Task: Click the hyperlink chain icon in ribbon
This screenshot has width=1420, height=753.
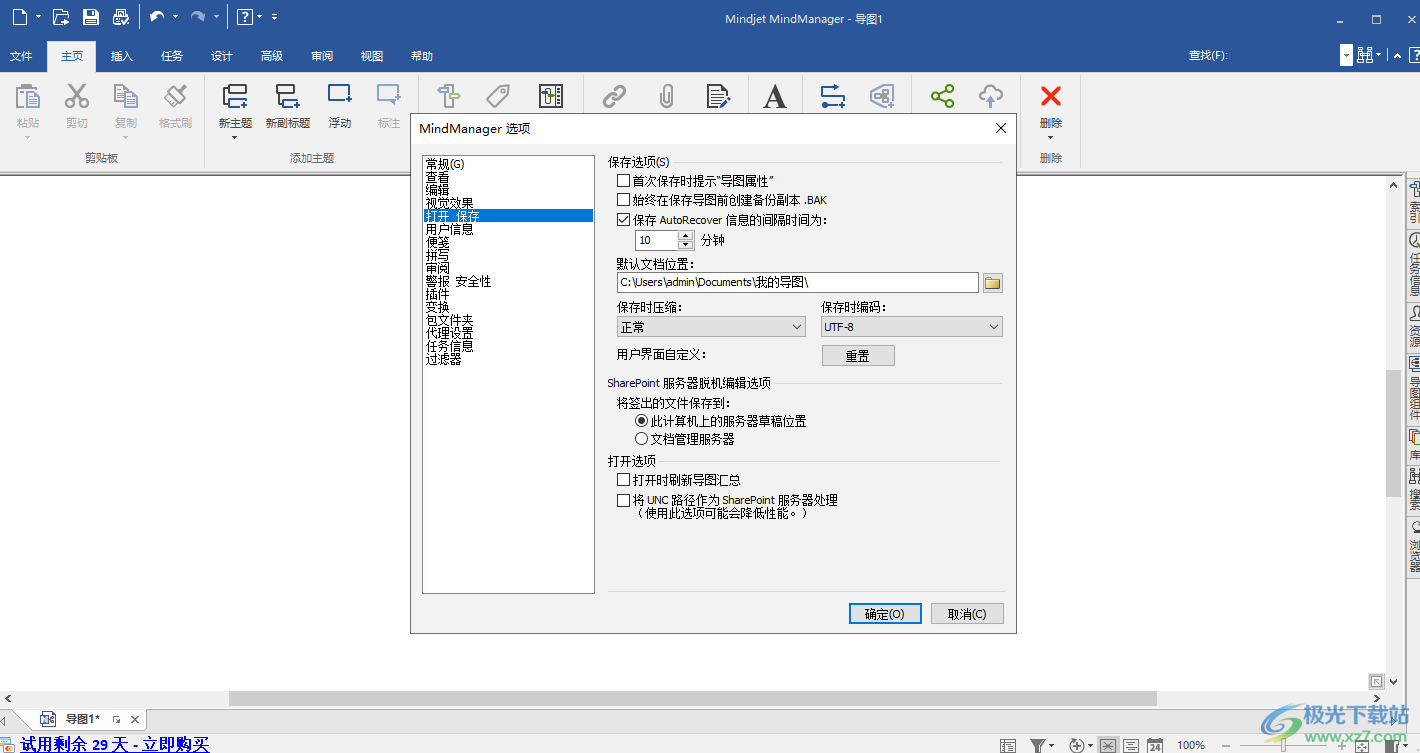Action: pyautogui.click(x=614, y=96)
